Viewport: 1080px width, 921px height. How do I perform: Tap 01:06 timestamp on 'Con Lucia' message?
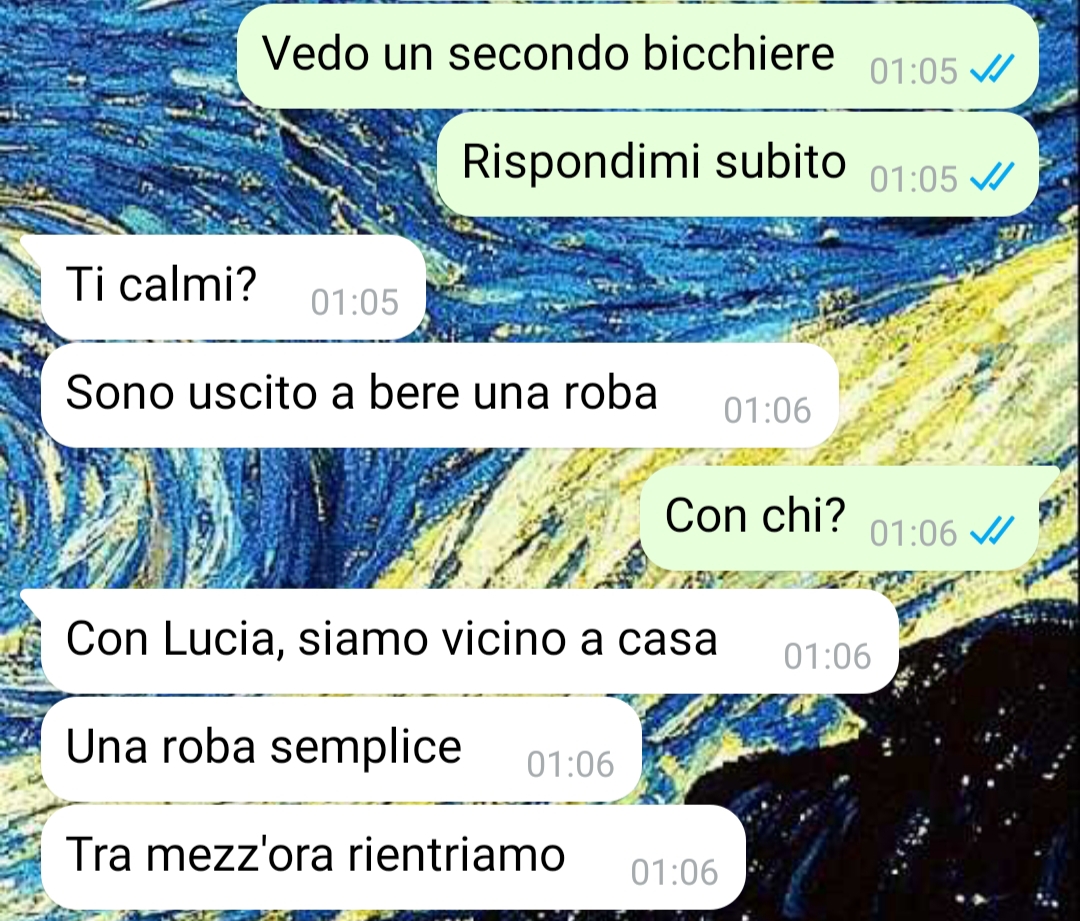[x=827, y=656]
